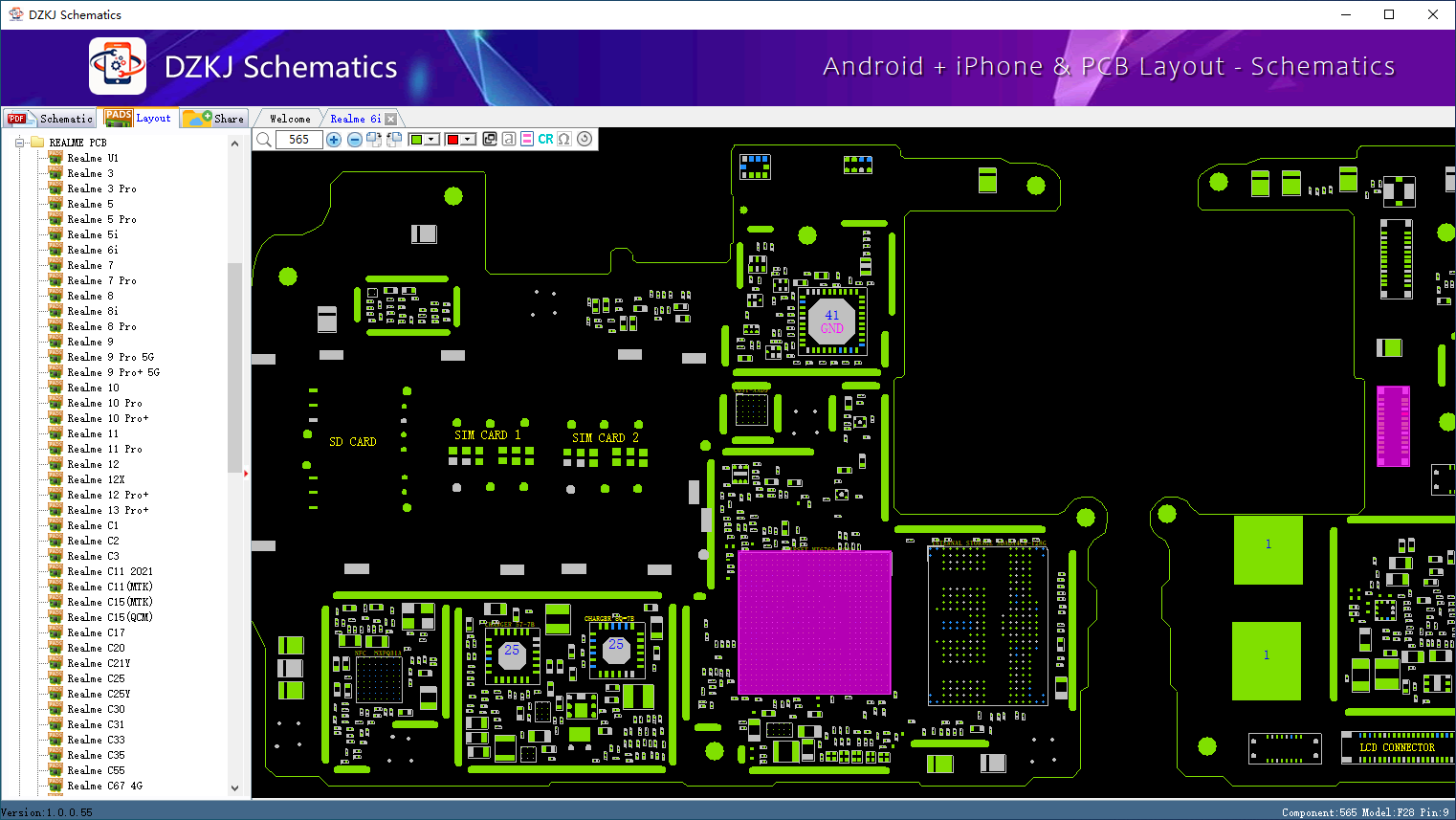Click the SD CARD label on the board
This screenshot has height=820, width=1456.
(353, 442)
